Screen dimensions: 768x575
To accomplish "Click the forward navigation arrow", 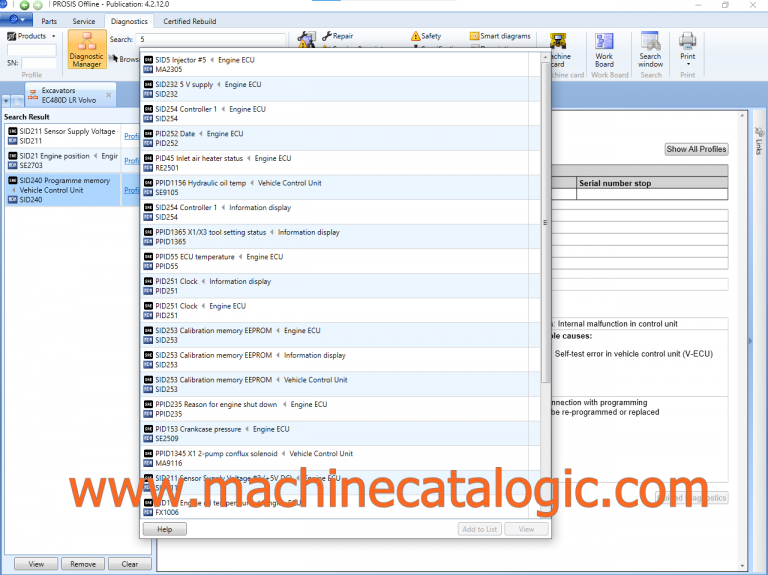I will point(38,5).
